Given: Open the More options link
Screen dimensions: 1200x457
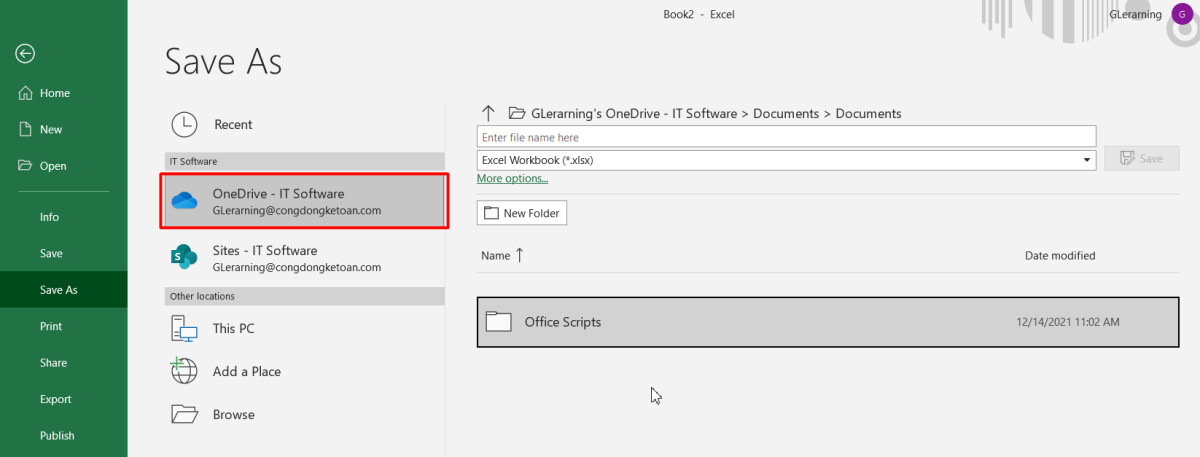Looking at the screenshot, I should pyautogui.click(x=512, y=179).
